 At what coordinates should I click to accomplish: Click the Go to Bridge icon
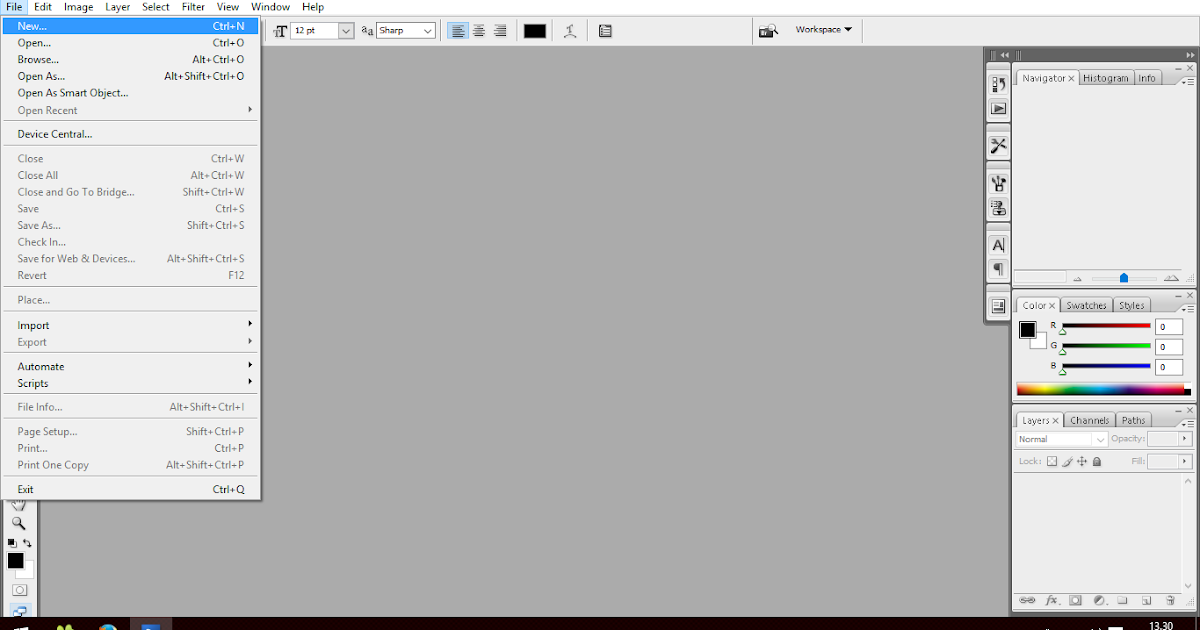768,31
